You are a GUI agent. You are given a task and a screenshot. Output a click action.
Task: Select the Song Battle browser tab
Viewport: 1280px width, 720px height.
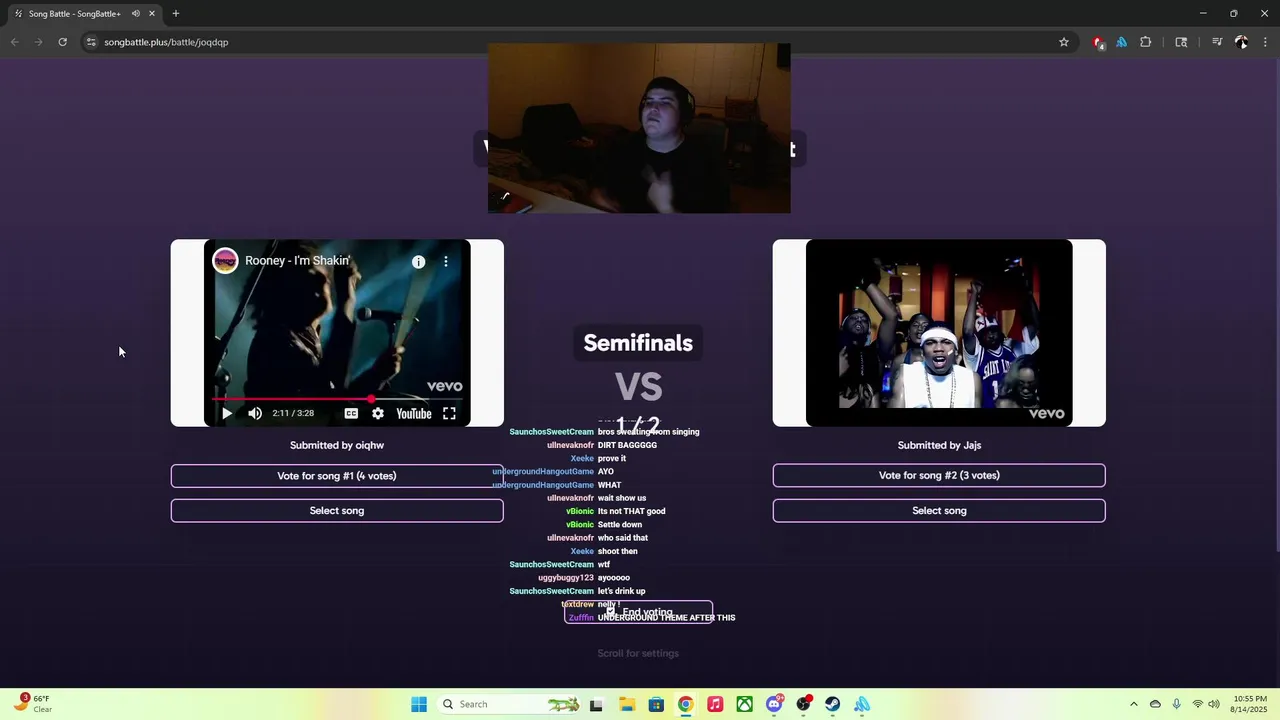(x=75, y=13)
